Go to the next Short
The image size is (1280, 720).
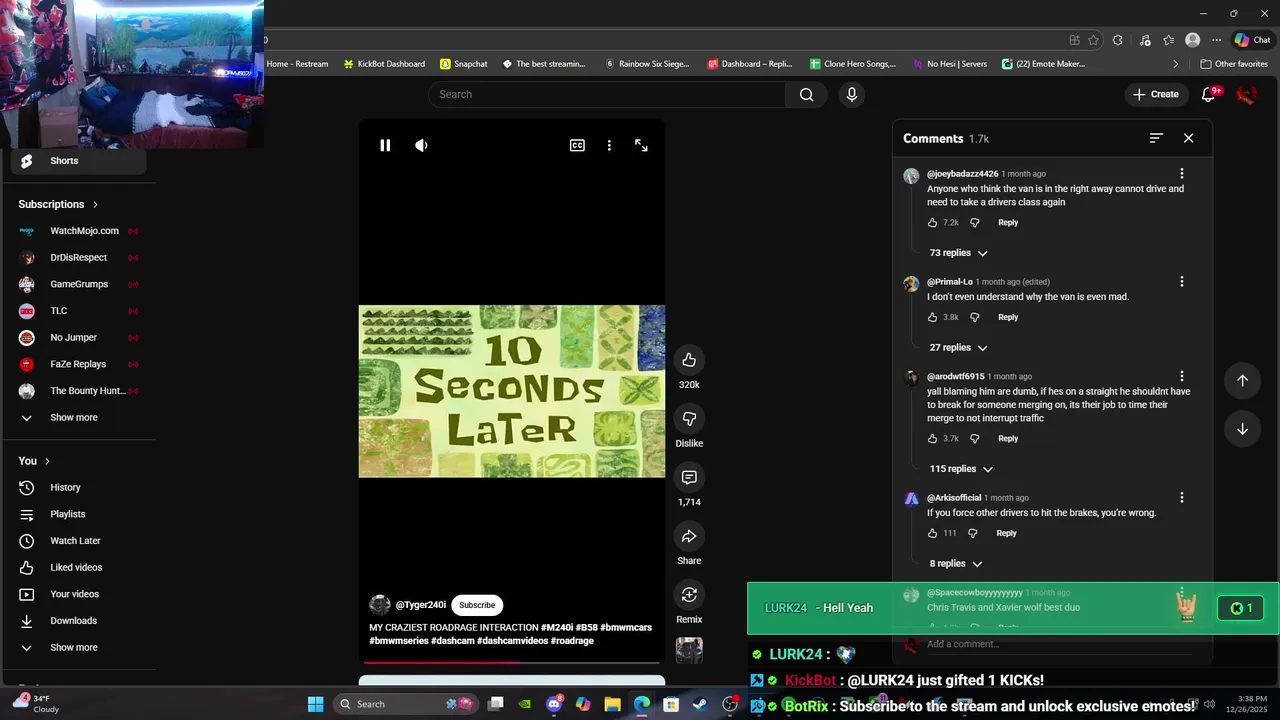(1242, 428)
